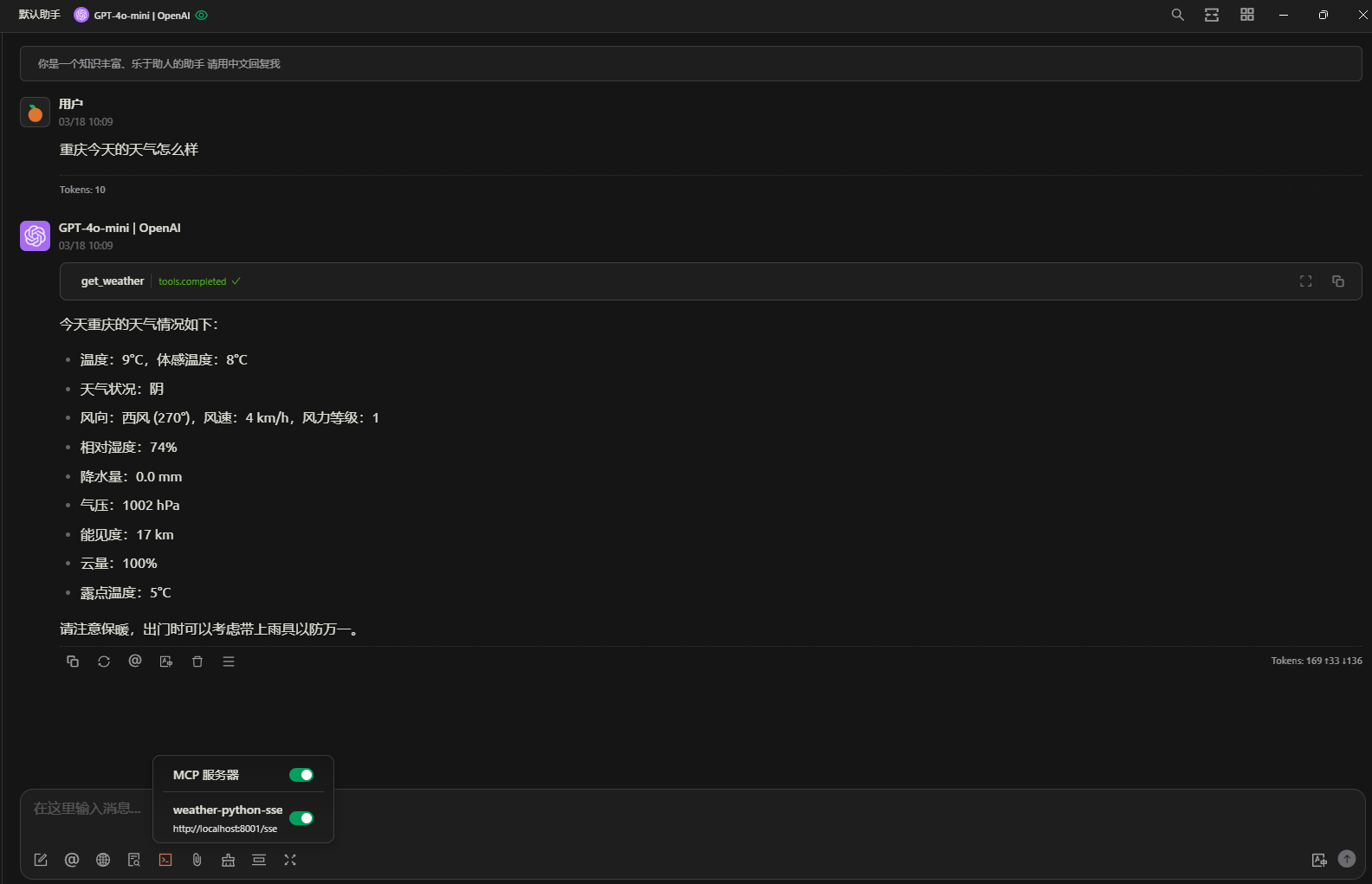Screen dimensions: 1372x884
Task: Toggle narrow mode with horizontal arrows icon
Action: [1212, 15]
